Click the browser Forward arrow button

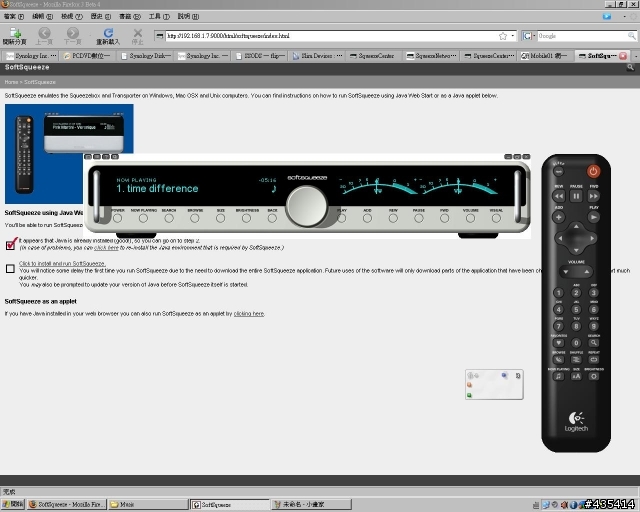pyautogui.click(x=73, y=36)
